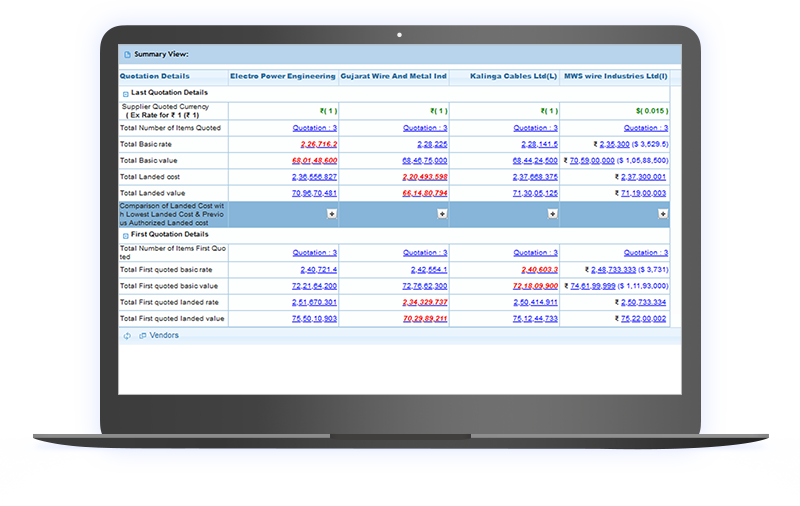The image size is (800, 506).
Task: Click first quoted basic rate 2,42,554.1
Action: coord(429,270)
